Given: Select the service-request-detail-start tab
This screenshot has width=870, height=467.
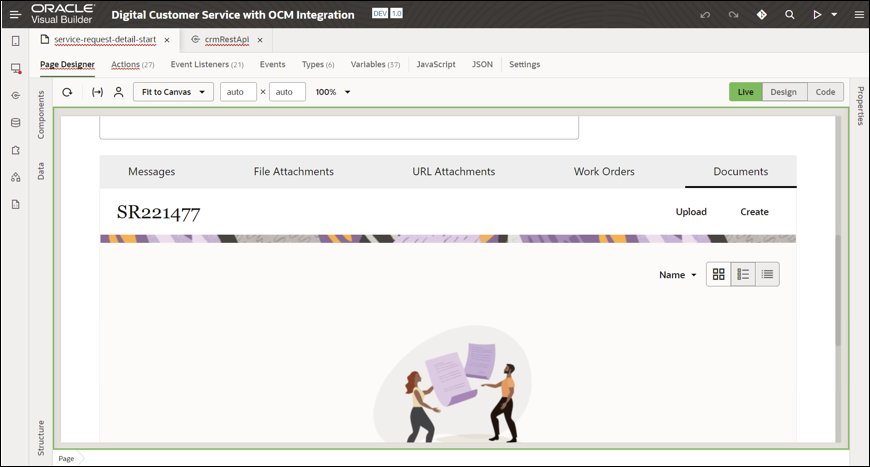Looking at the screenshot, I should coord(105,40).
